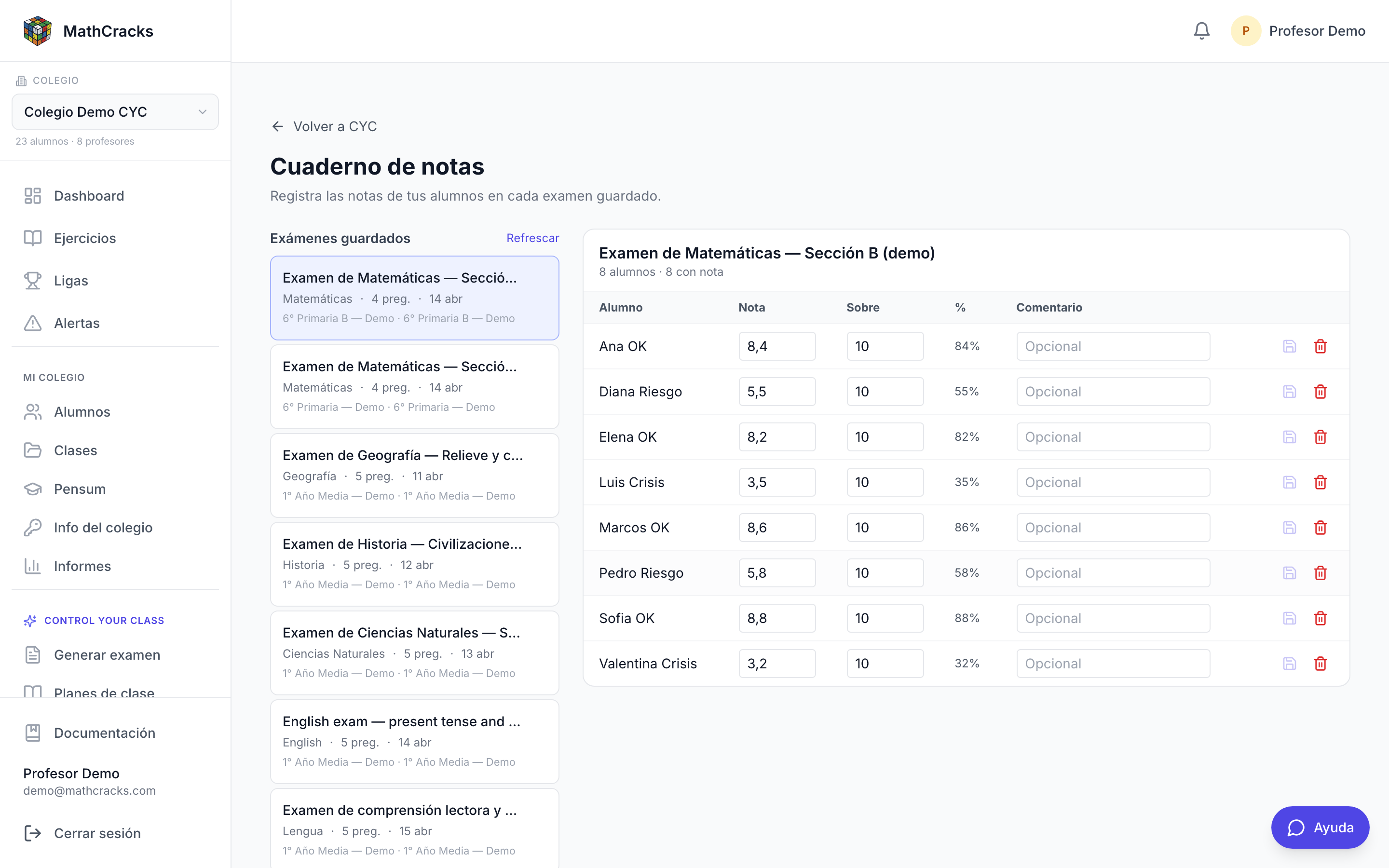Open the notifications bell
Viewport: 1389px width, 868px height.
click(1201, 30)
